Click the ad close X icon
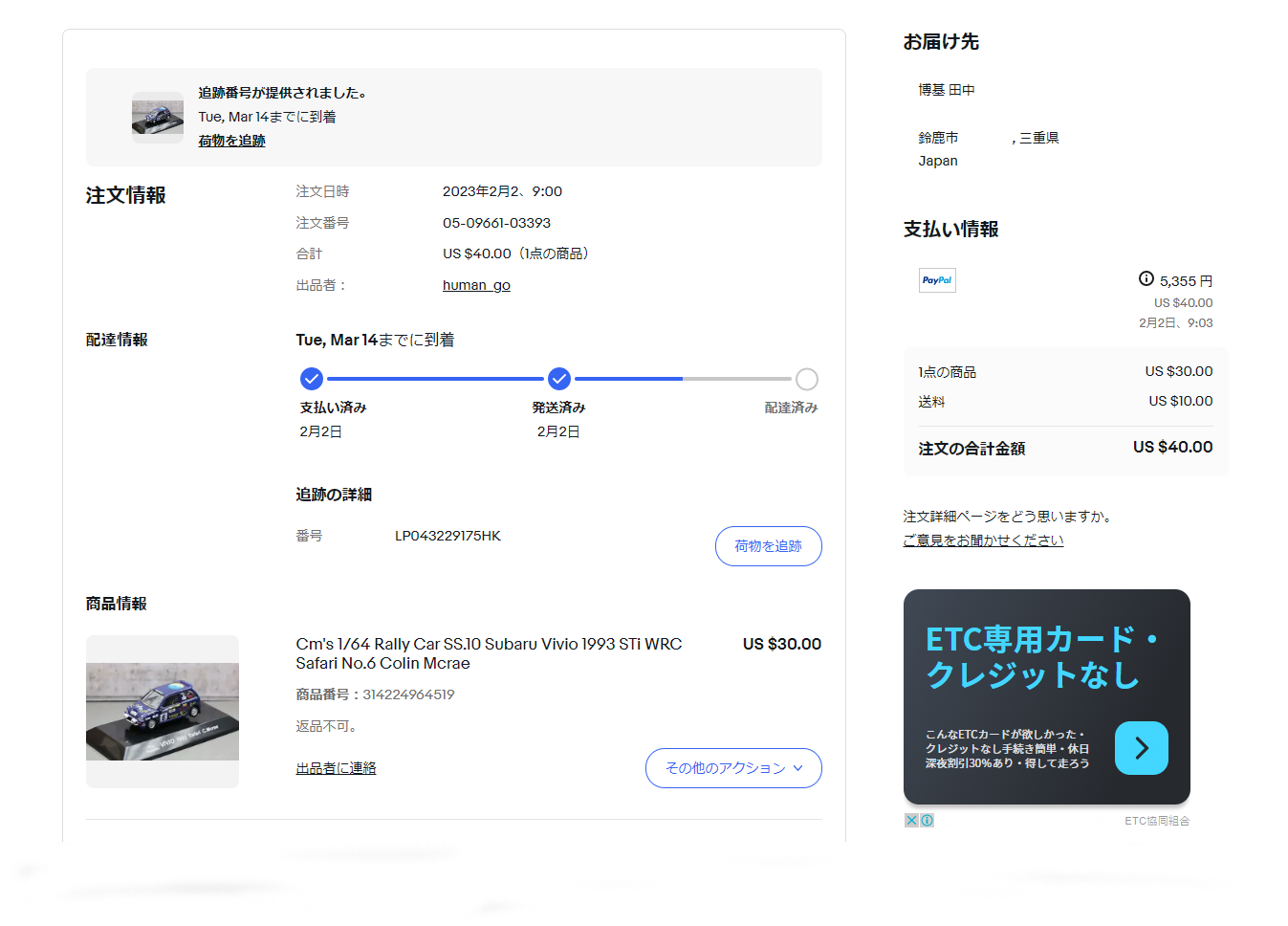Image resolution: width=1288 pixels, height=926 pixels. tap(911, 820)
